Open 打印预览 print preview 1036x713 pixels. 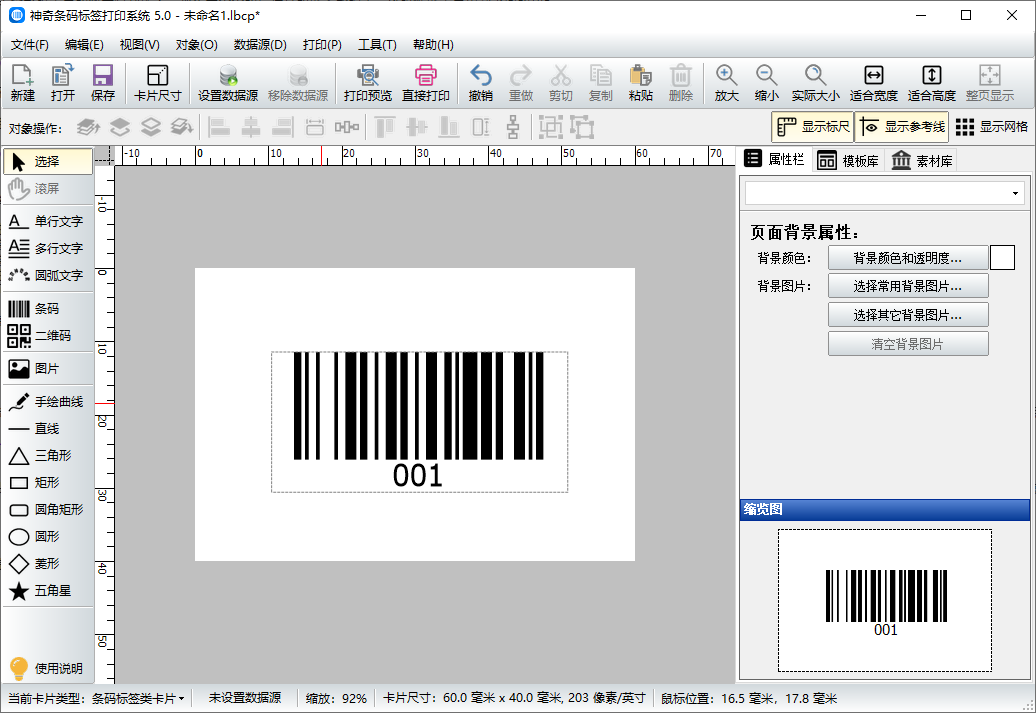(x=367, y=83)
